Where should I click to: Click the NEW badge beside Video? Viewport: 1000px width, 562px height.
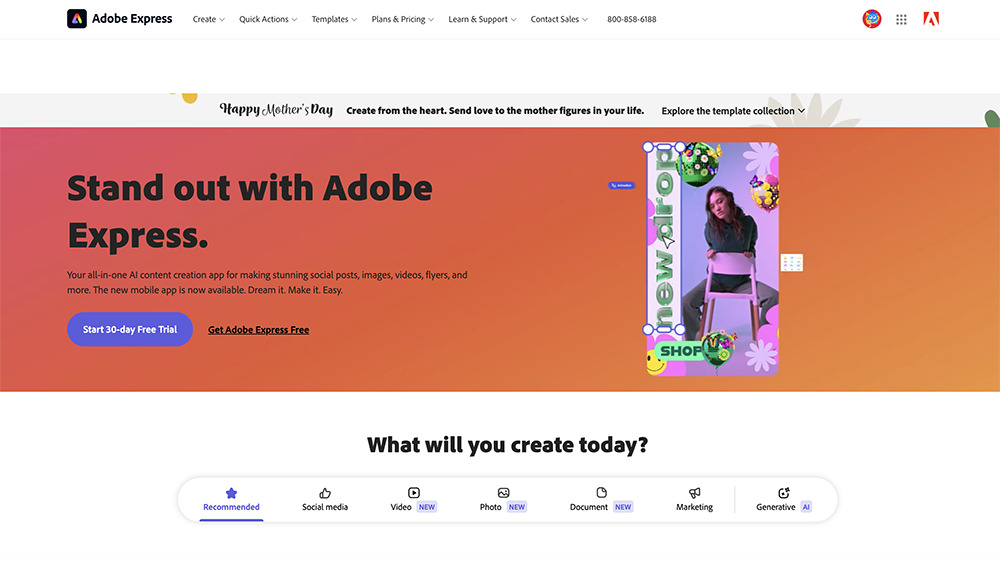pyautogui.click(x=427, y=507)
